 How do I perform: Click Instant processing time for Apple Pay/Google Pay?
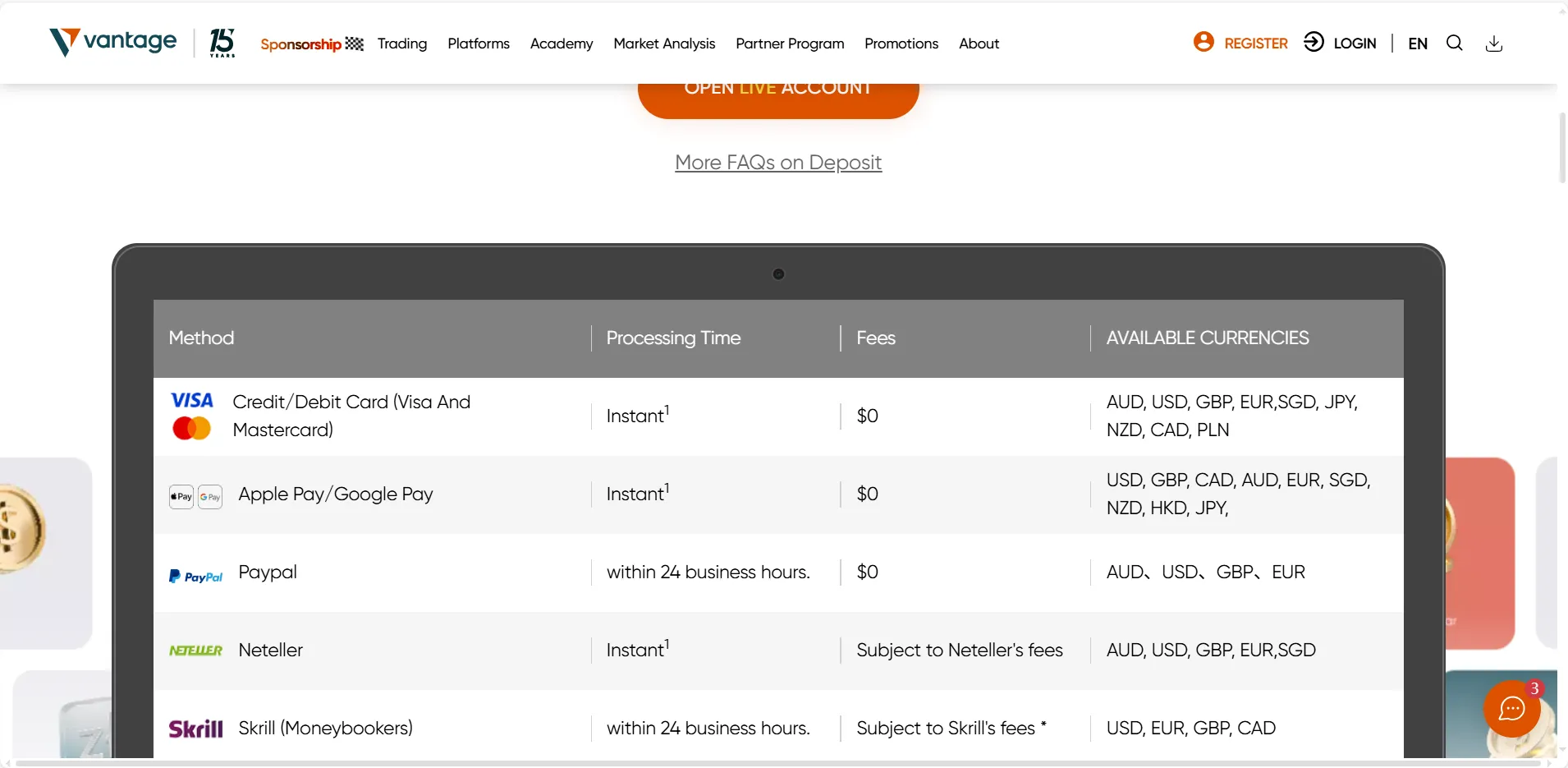638,493
